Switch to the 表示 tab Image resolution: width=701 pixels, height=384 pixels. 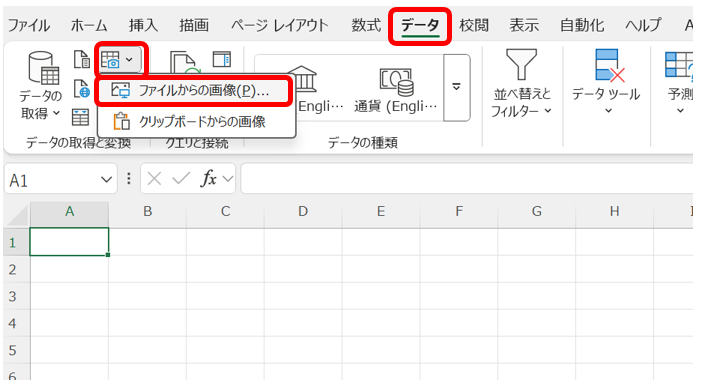tap(524, 25)
